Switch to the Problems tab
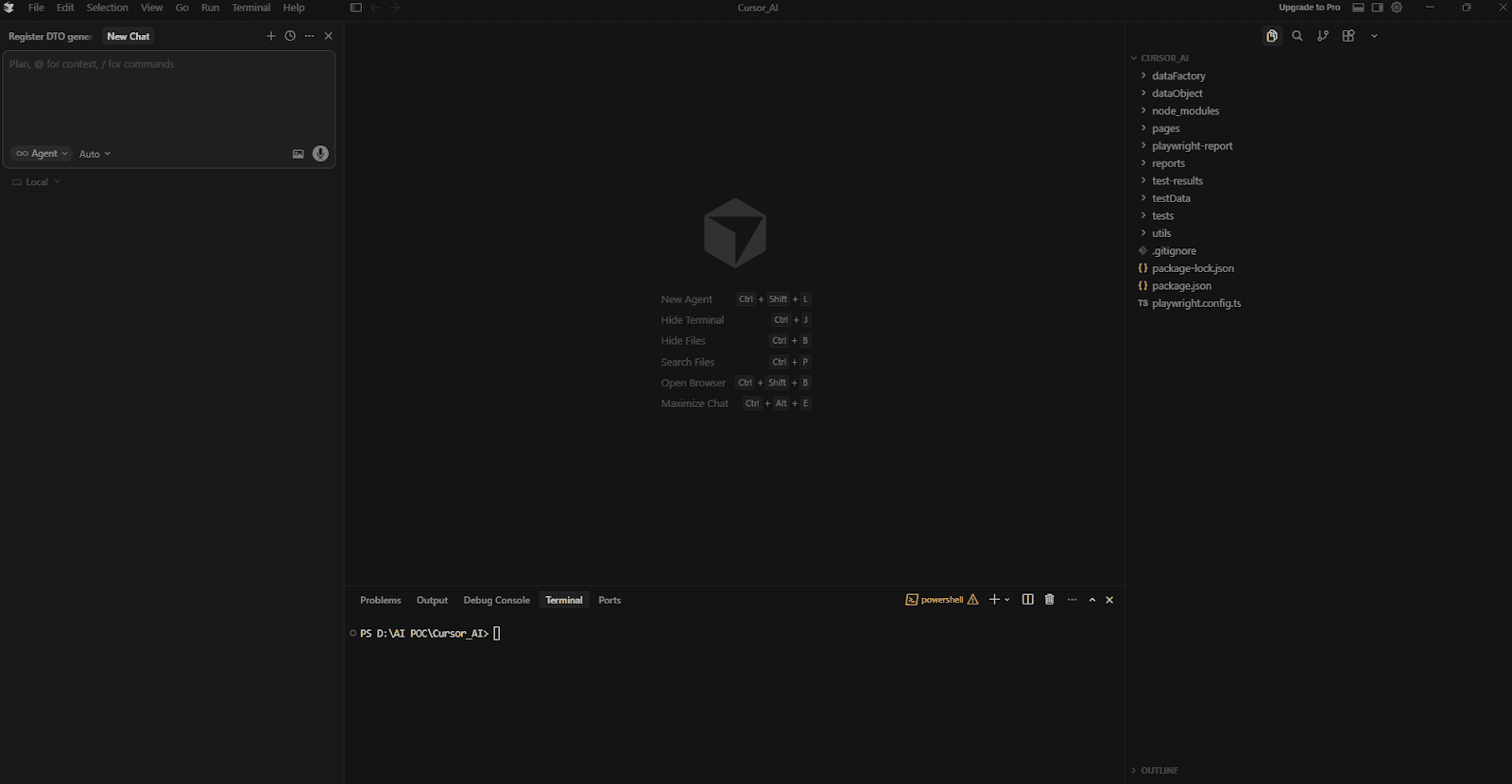The height and width of the screenshot is (784, 1512). point(380,600)
